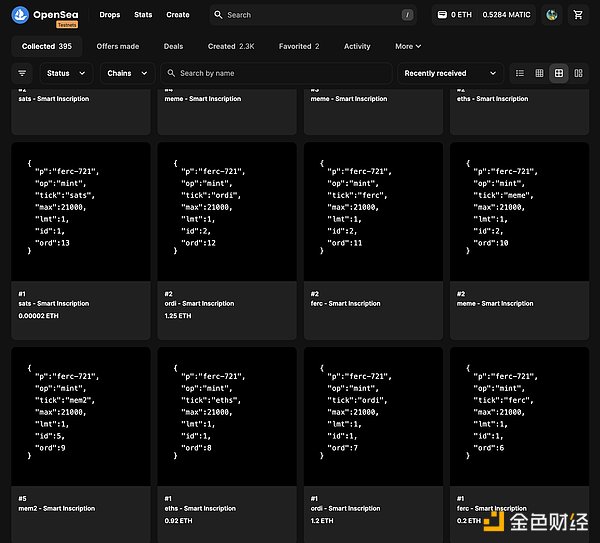Open the shopping cart
Viewport: 600px width, 543px height.
coord(578,15)
